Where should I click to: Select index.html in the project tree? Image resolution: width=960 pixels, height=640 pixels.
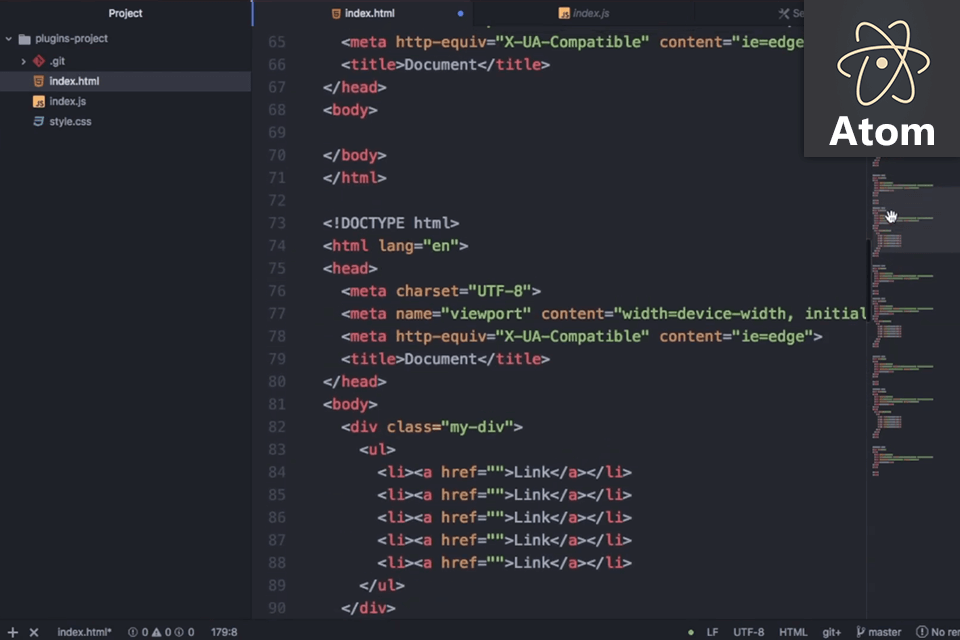(x=126, y=81)
